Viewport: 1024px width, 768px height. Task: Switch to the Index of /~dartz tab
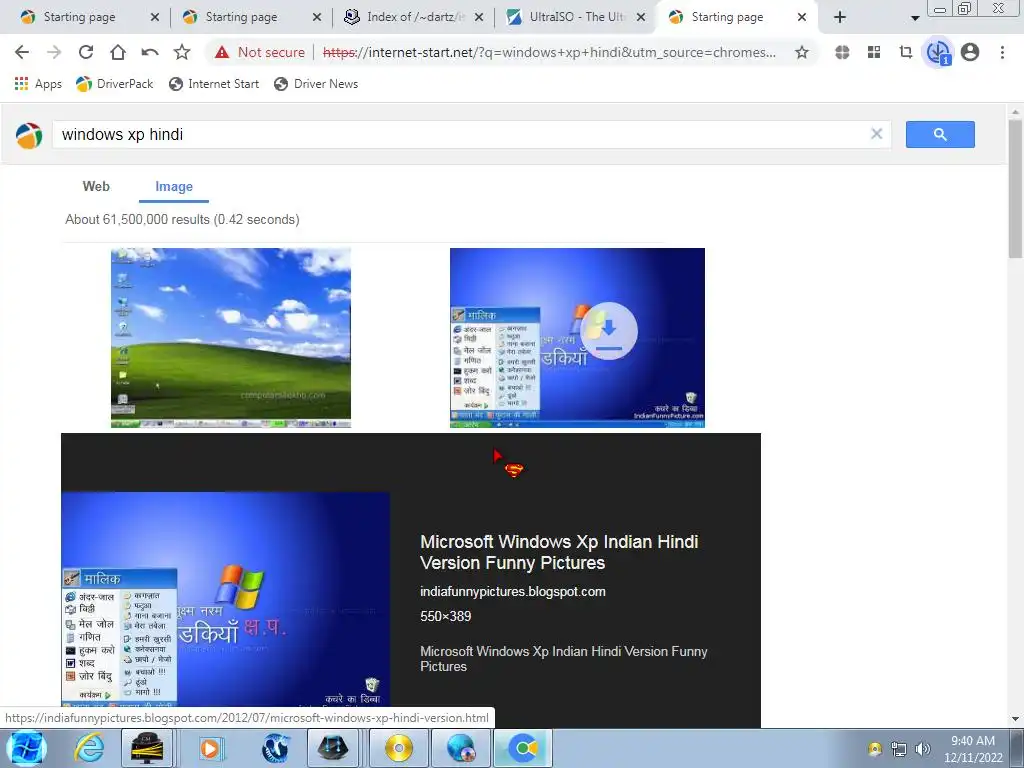point(415,17)
